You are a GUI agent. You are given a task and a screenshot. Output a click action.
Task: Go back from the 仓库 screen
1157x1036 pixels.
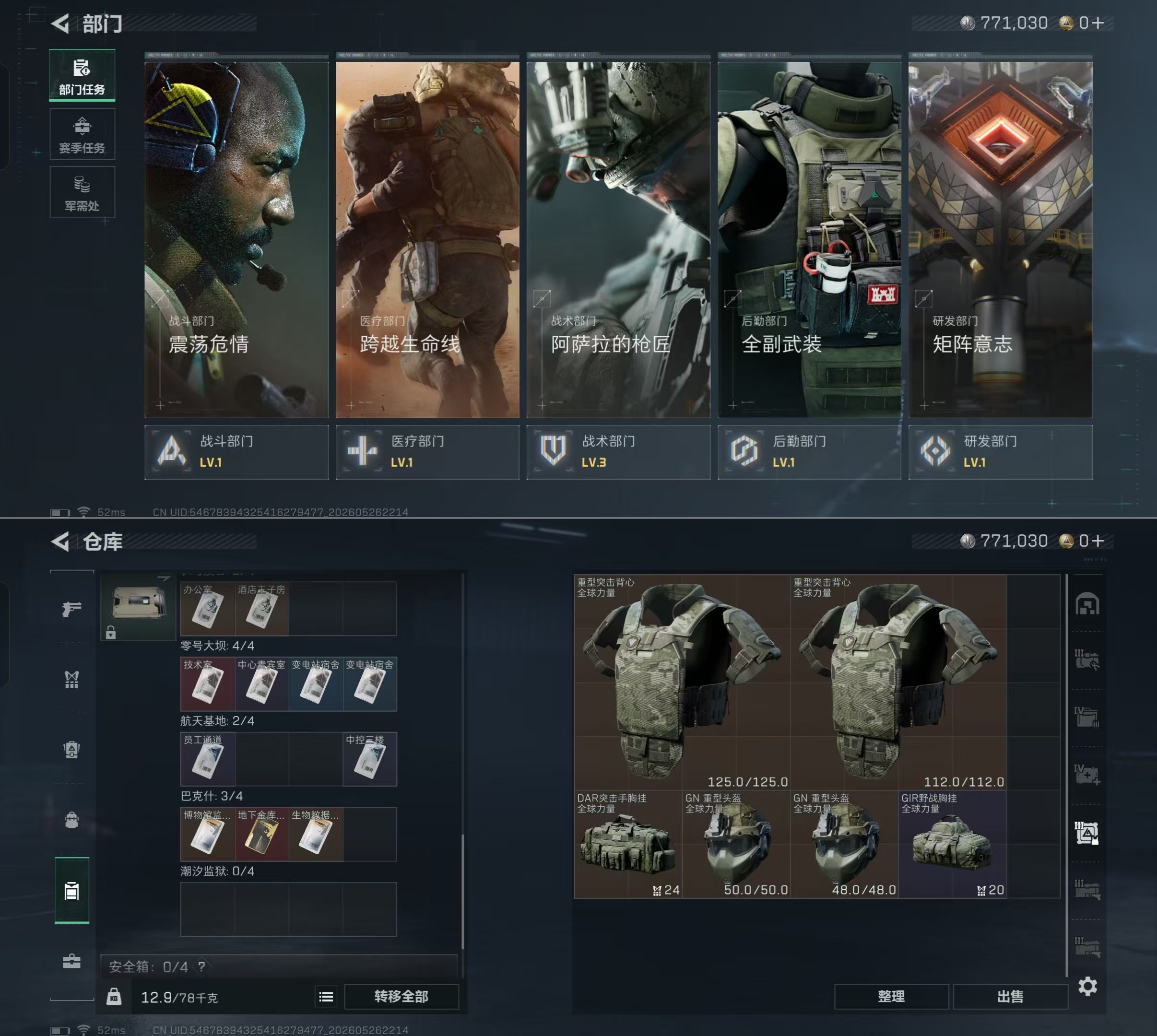pyautogui.click(x=60, y=542)
